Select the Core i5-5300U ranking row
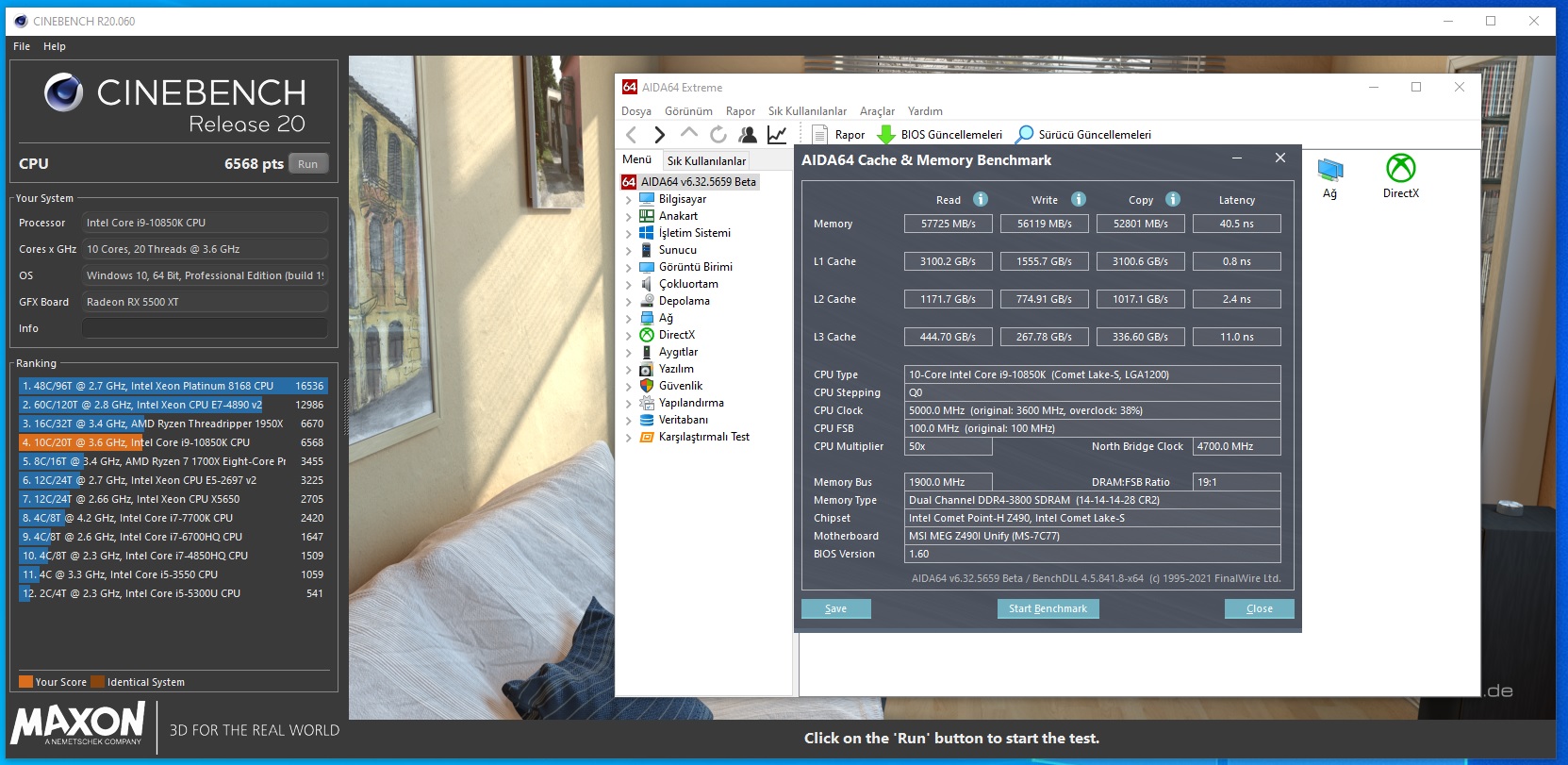This screenshot has height=765, width=1568. [173, 593]
